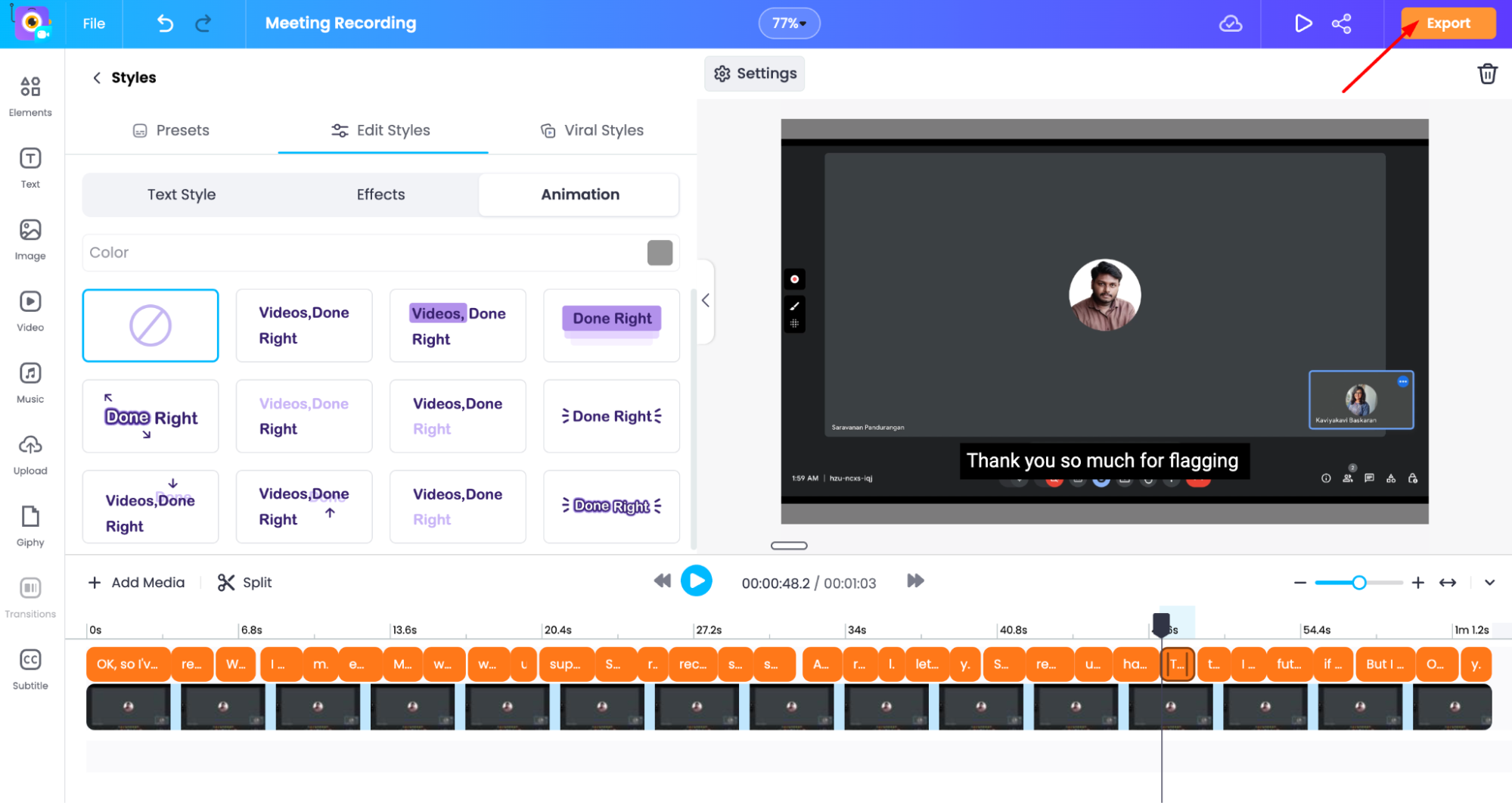Click the app logo
1512x803 pixels.
(x=32, y=23)
